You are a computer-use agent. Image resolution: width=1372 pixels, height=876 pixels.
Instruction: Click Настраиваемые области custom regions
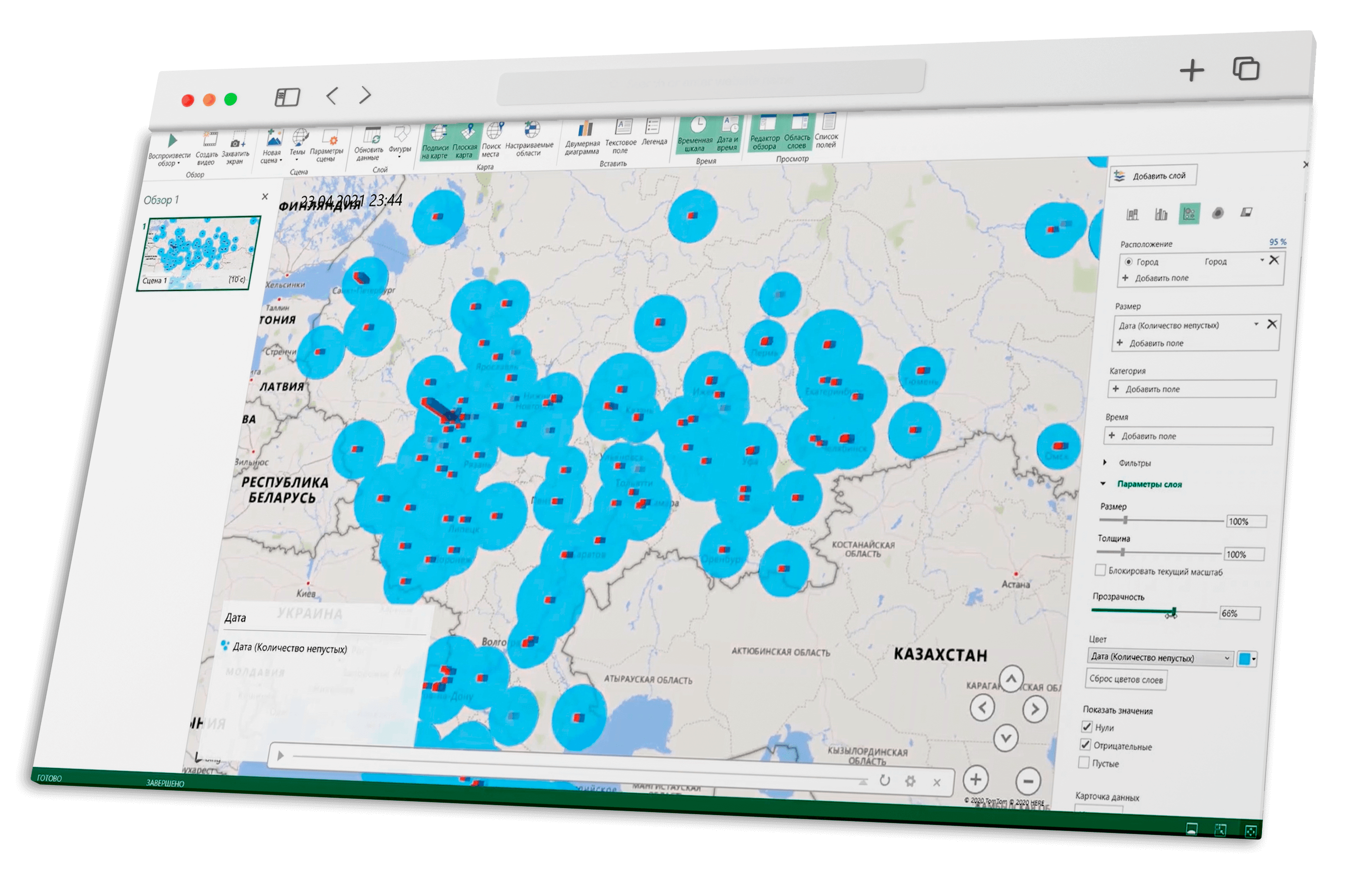[529, 139]
